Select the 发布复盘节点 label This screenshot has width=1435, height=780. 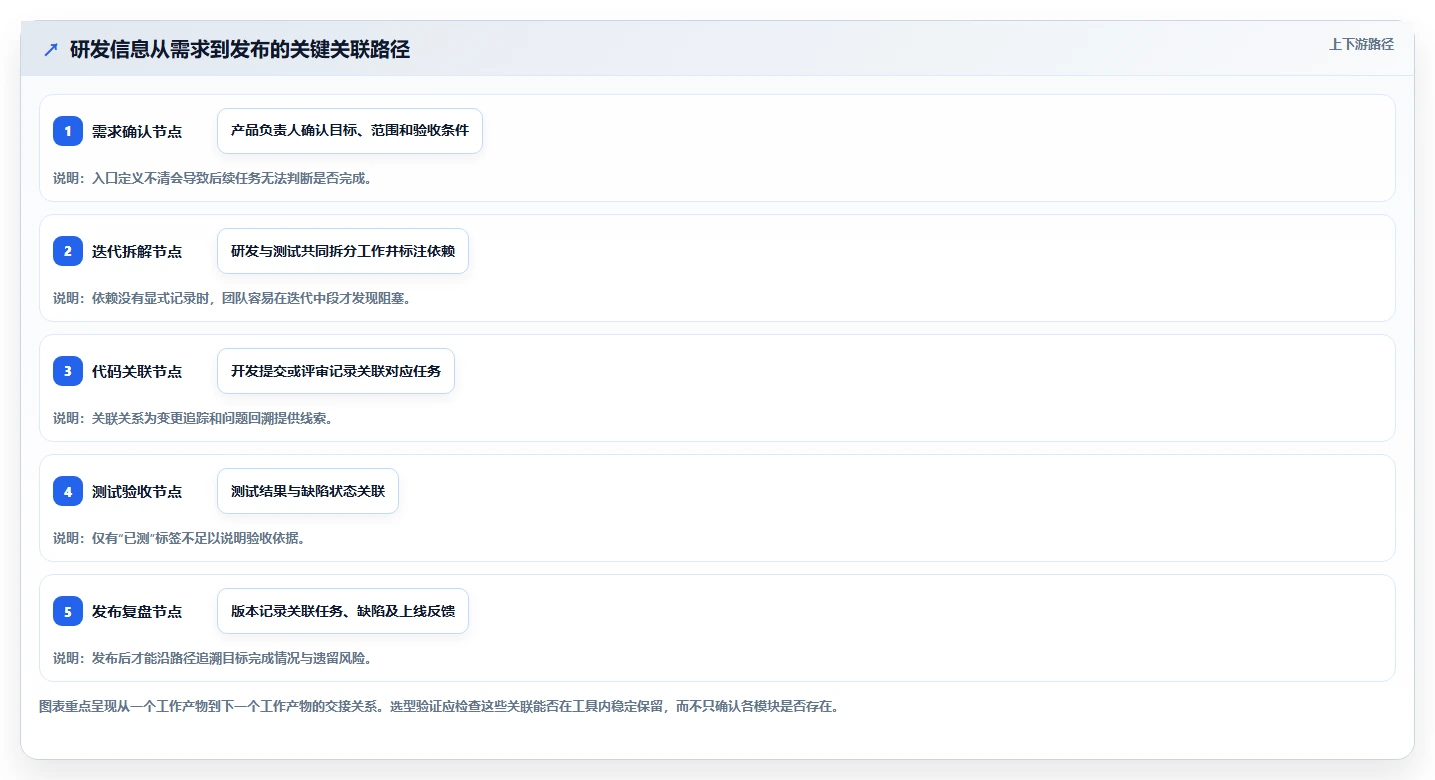(x=137, y=611)
